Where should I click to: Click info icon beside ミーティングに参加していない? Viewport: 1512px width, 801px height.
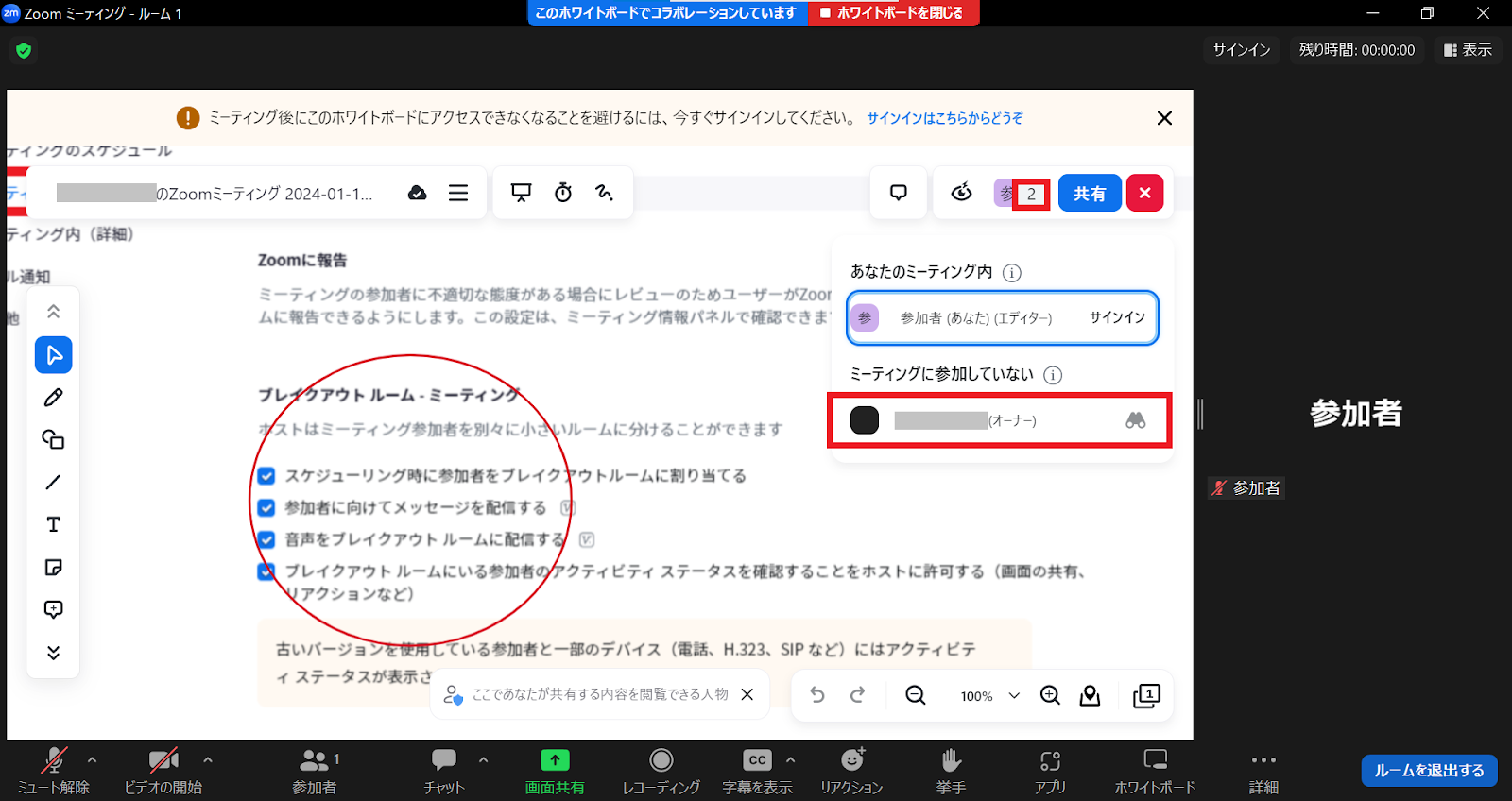(x=1053, y=375)
